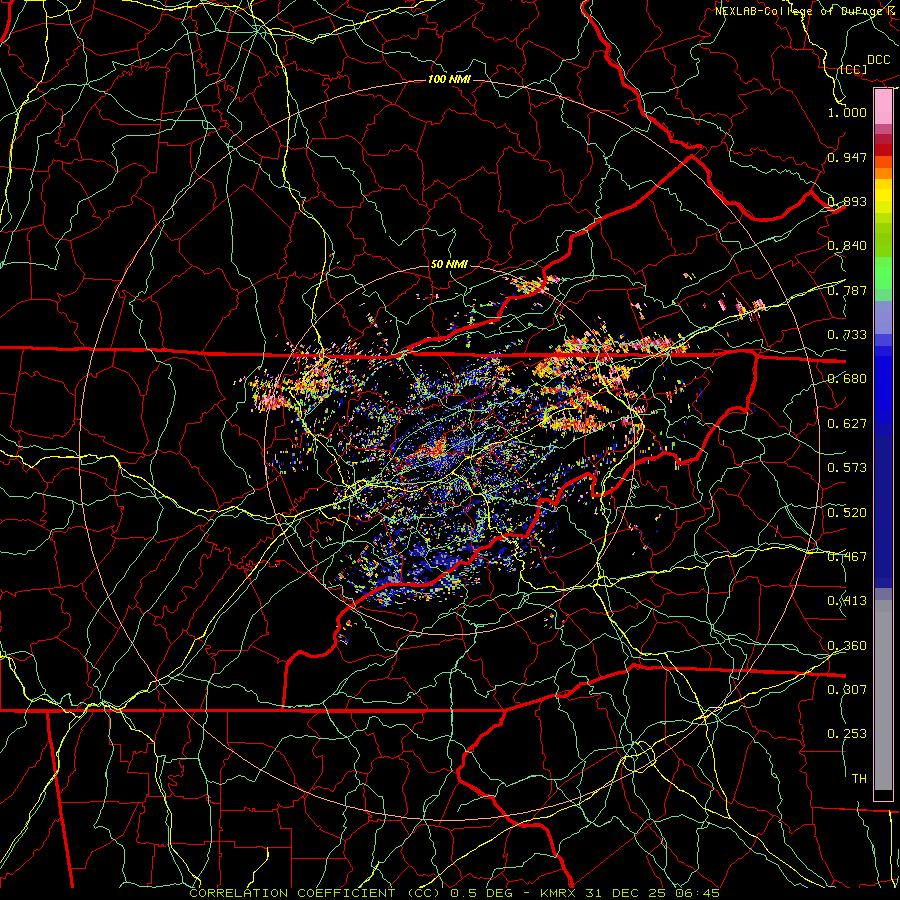Select the 0.573 legend value
The image size is (900, 900).
pyautogui.click(x=847, y=468)
